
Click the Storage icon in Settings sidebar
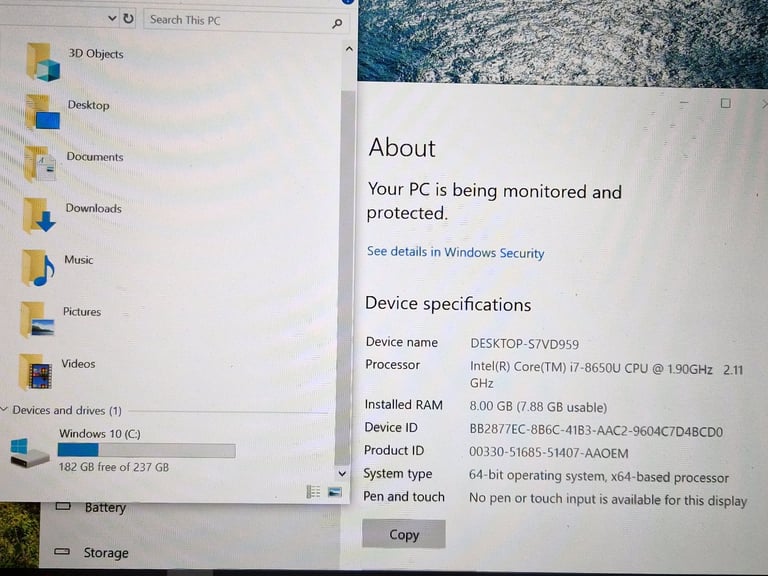tap(62, 552)
